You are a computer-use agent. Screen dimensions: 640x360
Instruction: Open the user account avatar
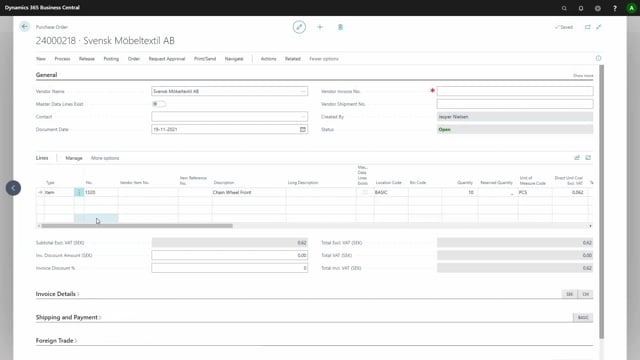(x=631, y=8)
